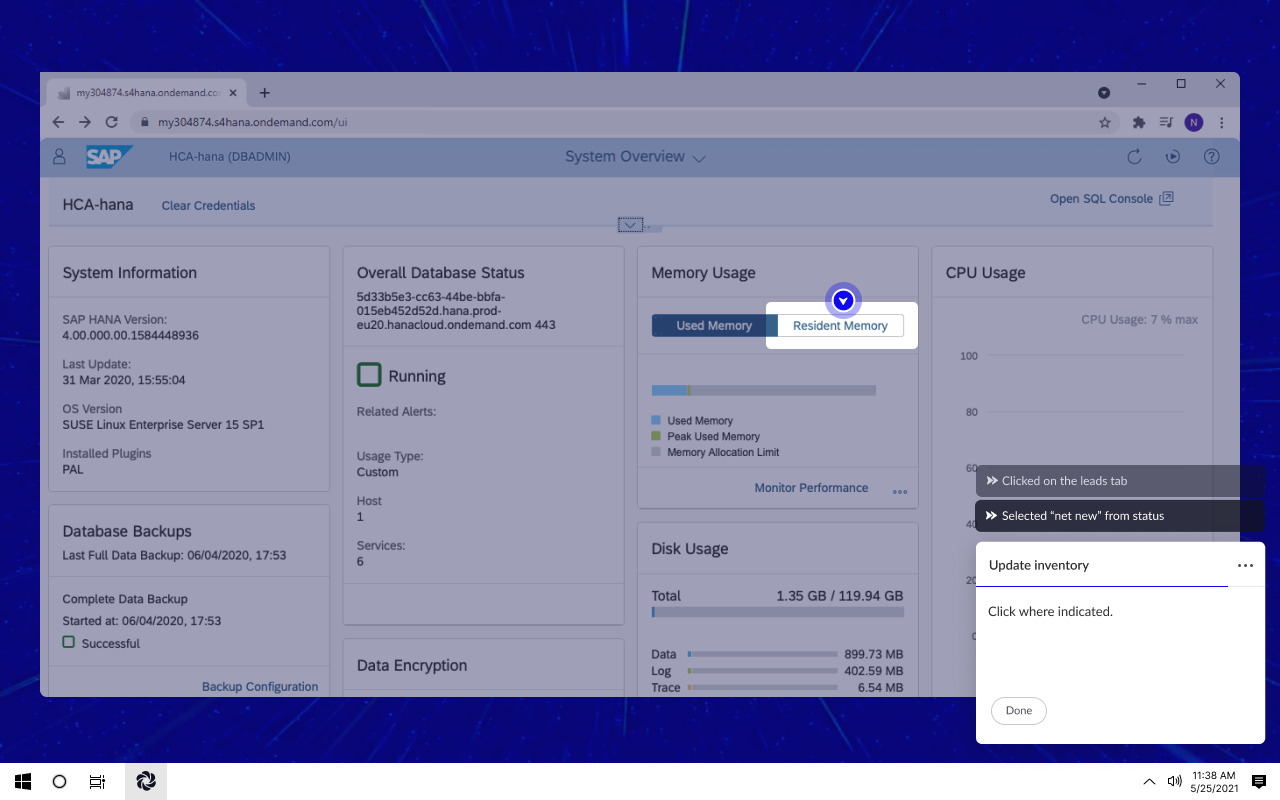Viewport: 1280px width, 800px height.
Task: Click the refresh icon in SAP header
Action: coord(1134,157)
